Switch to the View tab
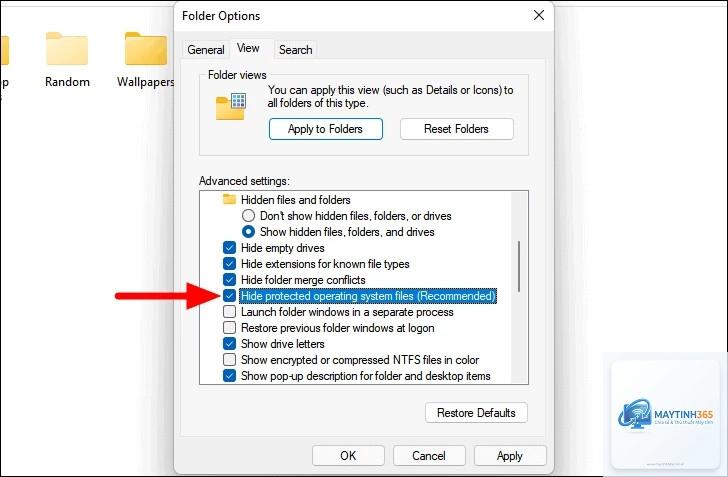The image size is (728, 477). pyautogui.click(x=248, y=48)
